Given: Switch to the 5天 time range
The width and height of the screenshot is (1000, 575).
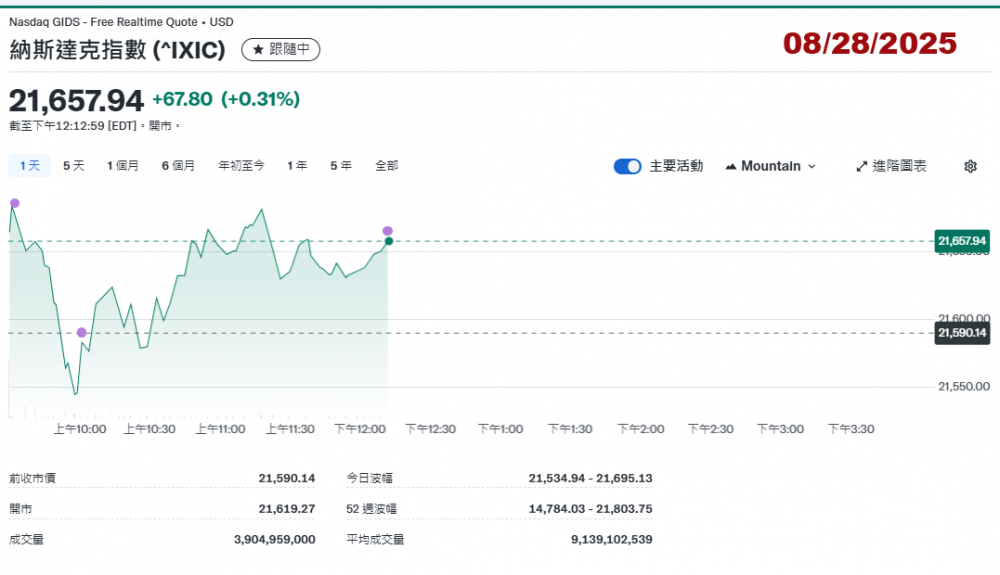Looking at the screenshot, I should click(73, 166).
